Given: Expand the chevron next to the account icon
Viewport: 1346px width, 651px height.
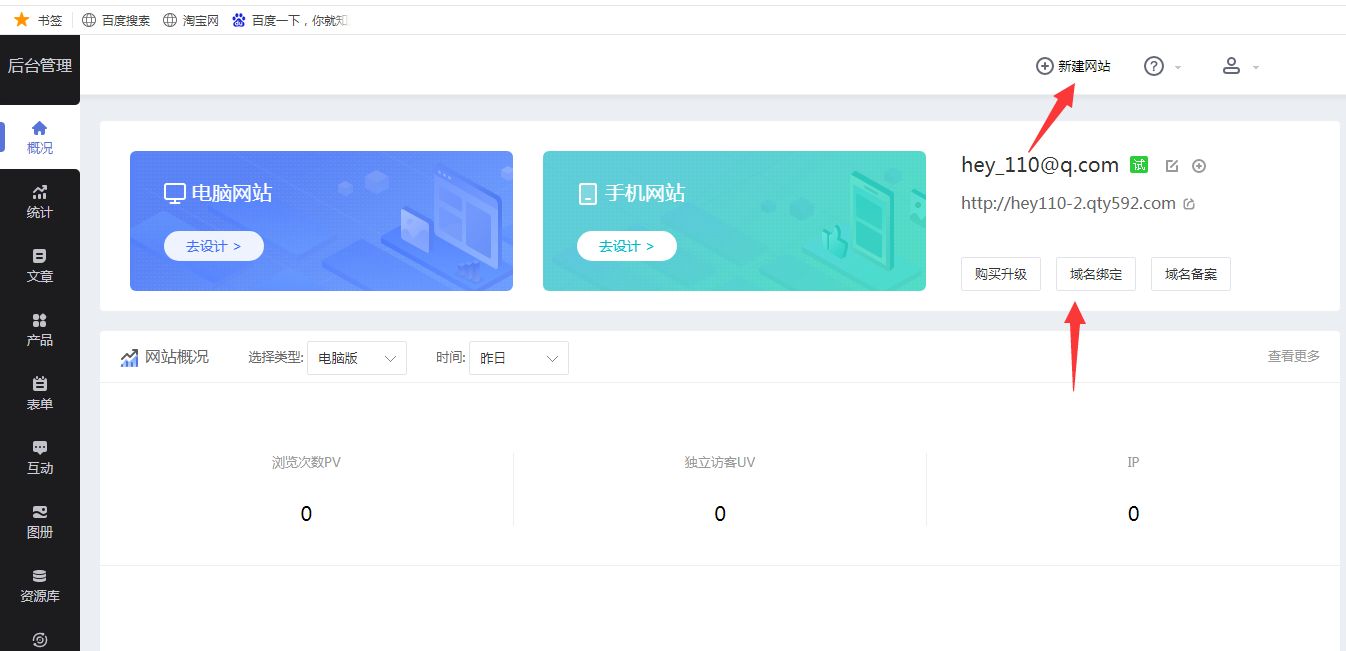Looking at the screenshot, I should [x=1256, y=65].
